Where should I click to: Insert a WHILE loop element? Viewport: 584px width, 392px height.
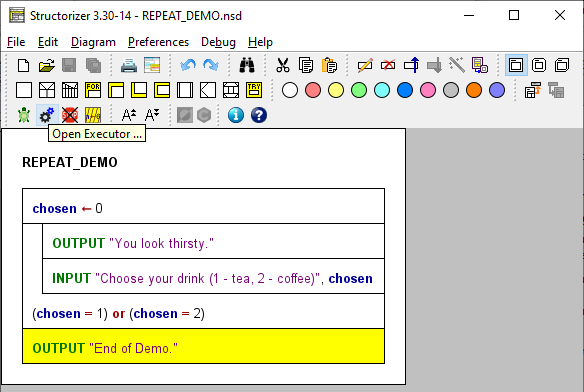[x=116, y=90]
